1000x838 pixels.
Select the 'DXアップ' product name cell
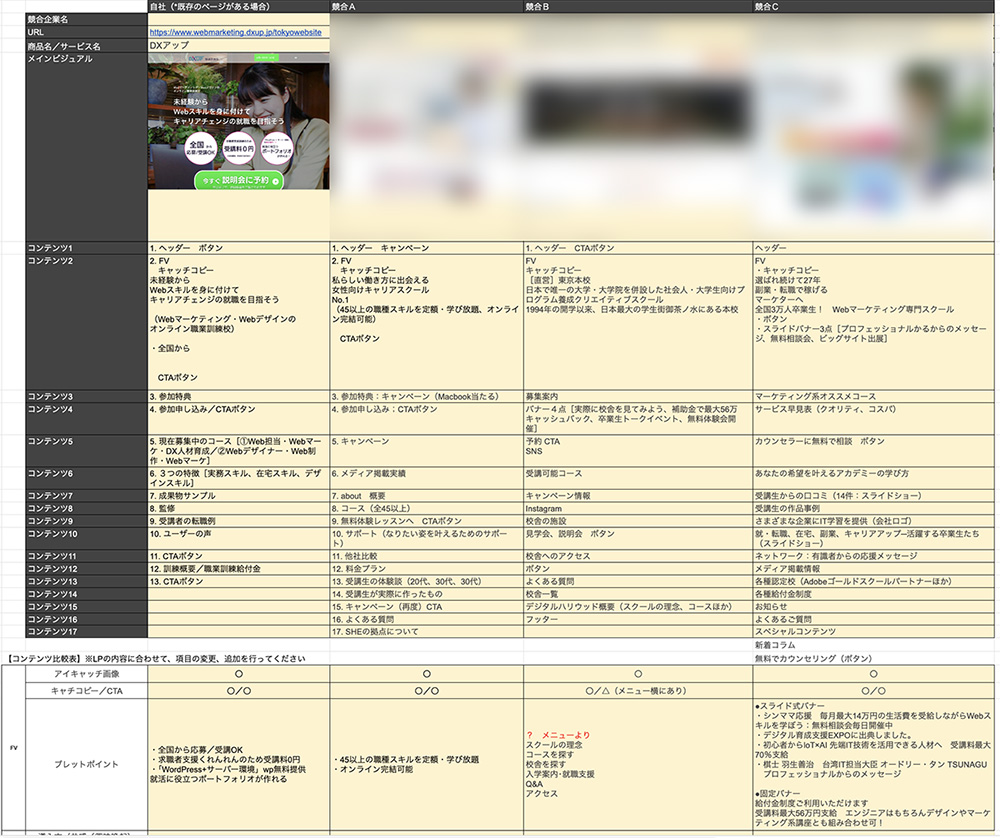tap(239, 45)
